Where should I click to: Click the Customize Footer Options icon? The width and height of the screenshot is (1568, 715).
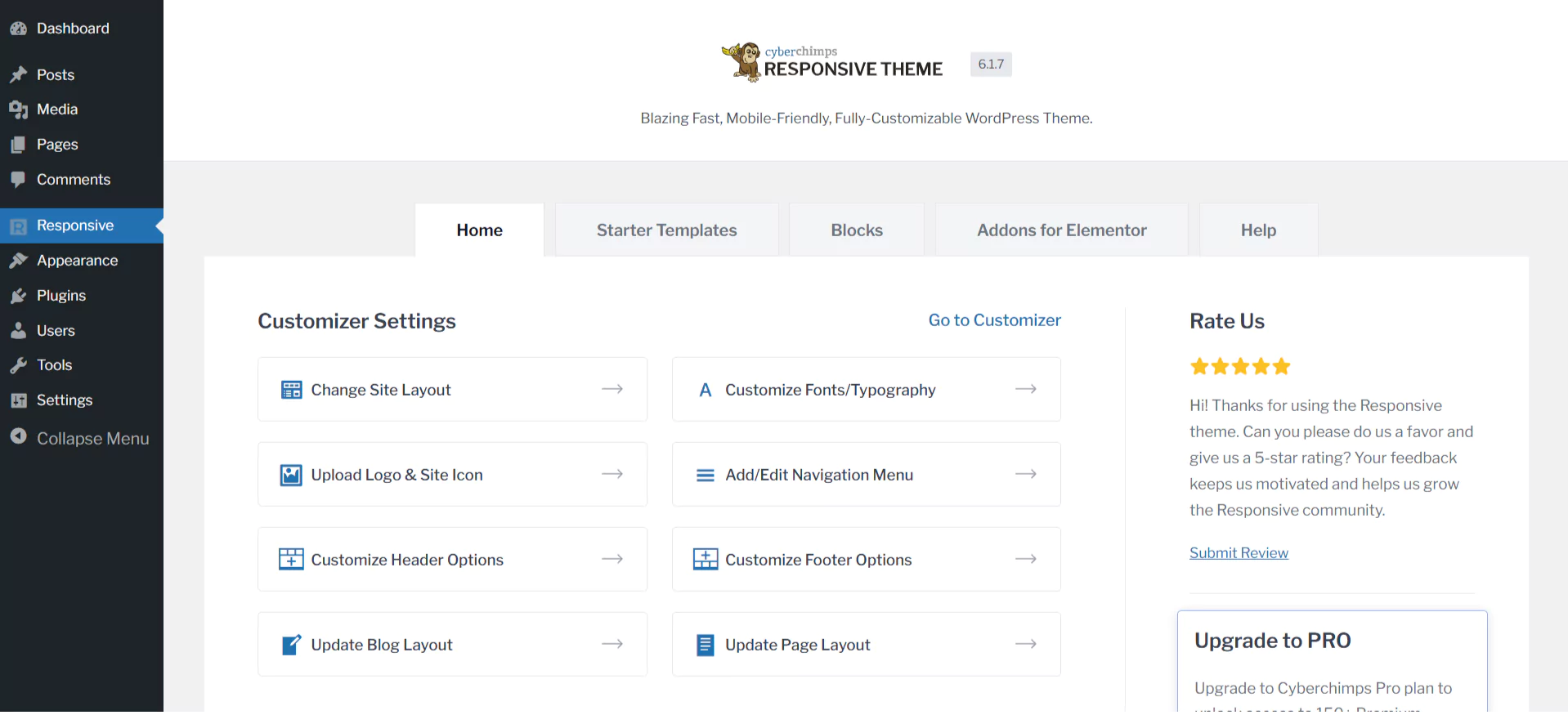point(706,560)
